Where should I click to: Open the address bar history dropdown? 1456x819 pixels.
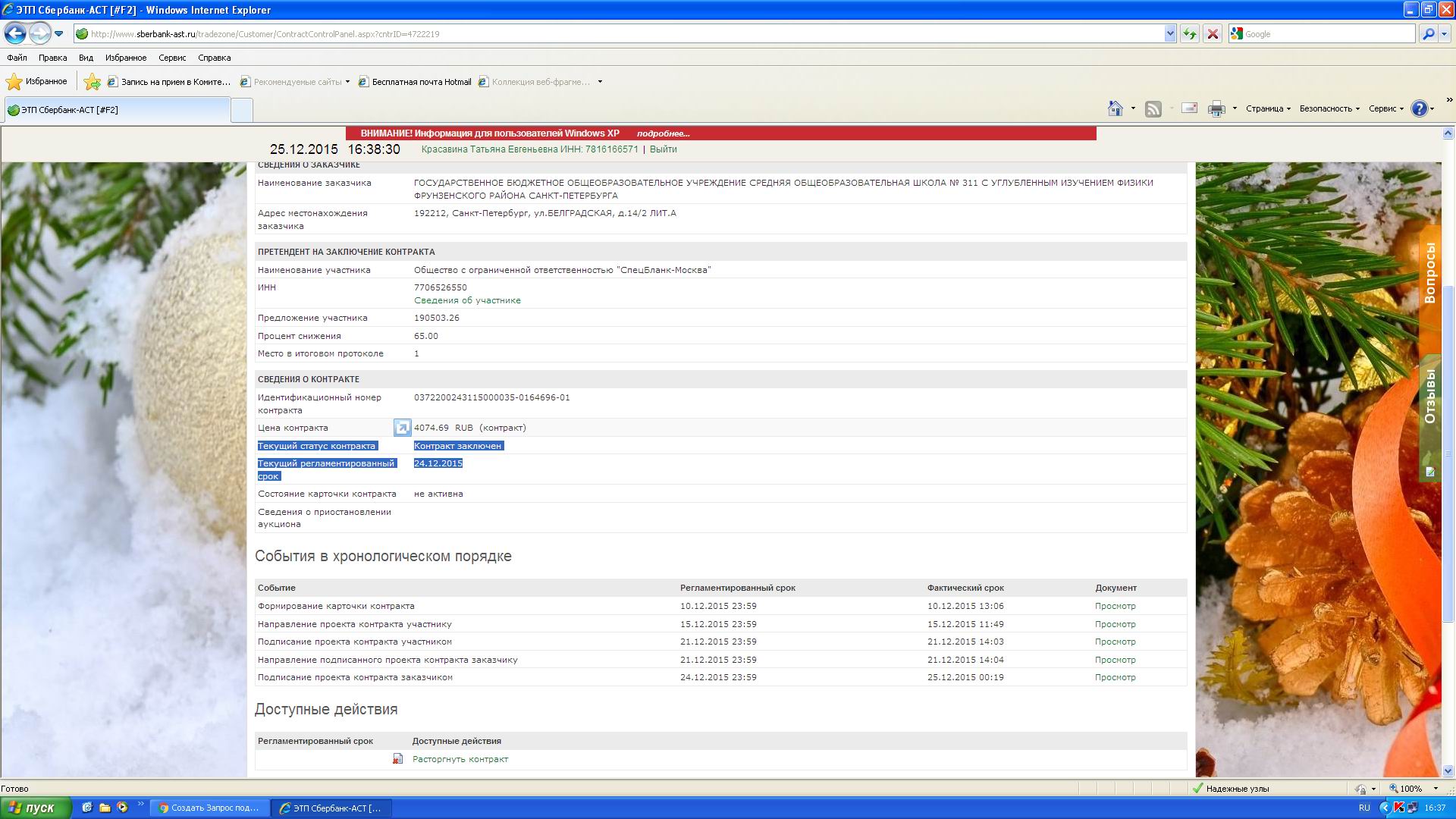pyautogui.click(x=1169, y=33)
